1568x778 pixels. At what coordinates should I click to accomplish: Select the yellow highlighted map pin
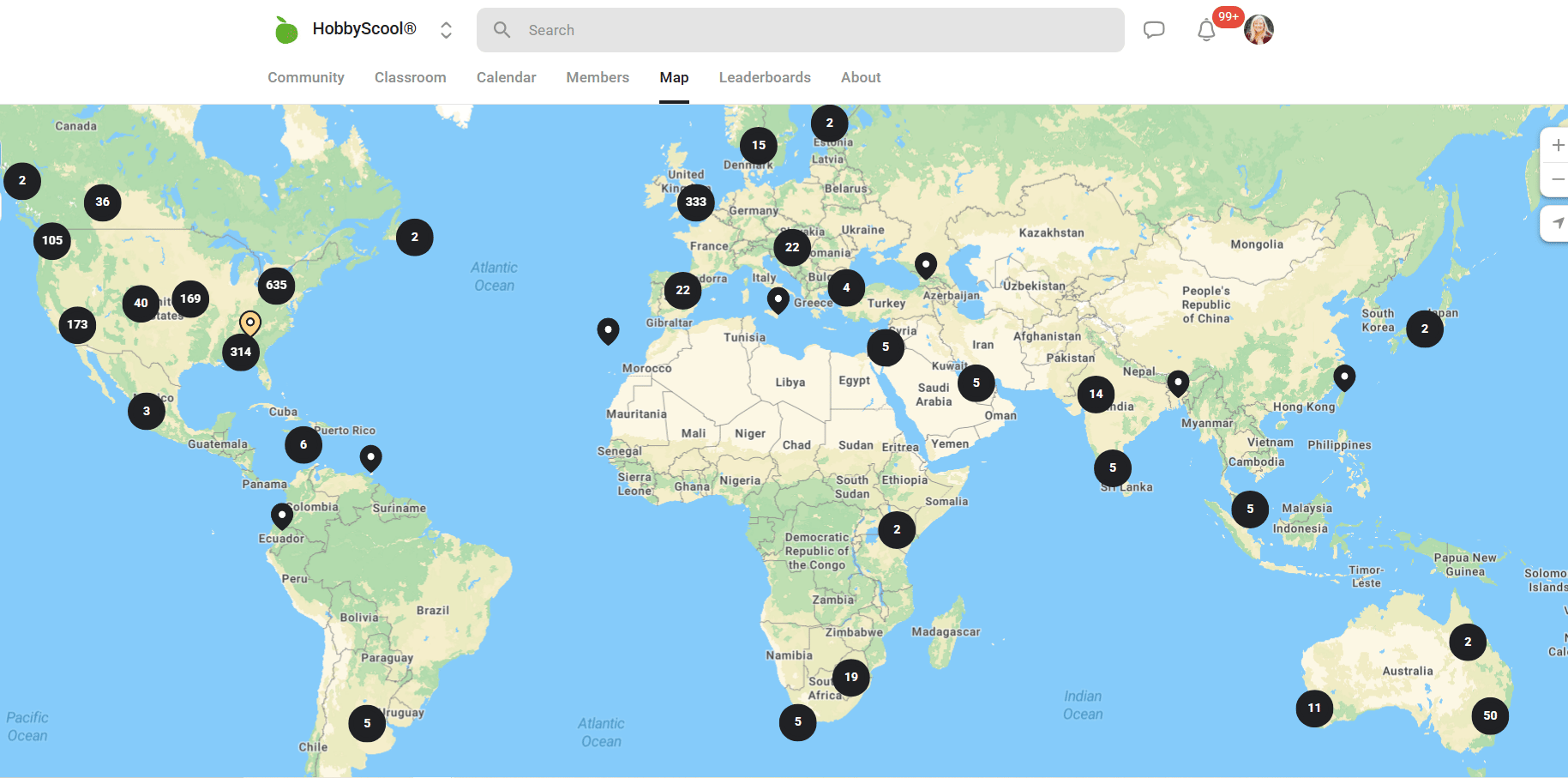[249, 323]
